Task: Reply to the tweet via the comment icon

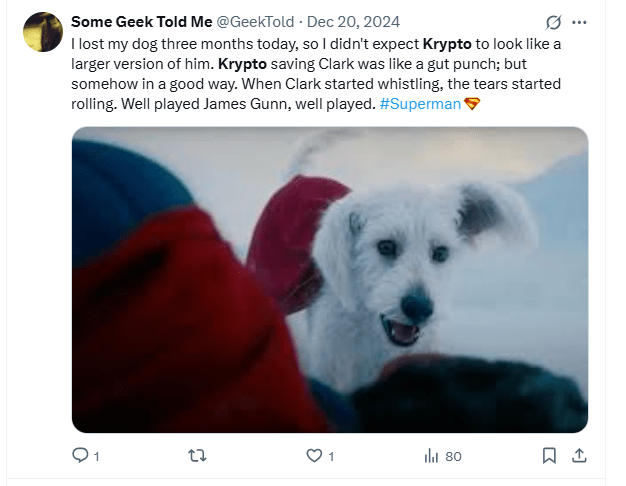Action: pos(80,456)
